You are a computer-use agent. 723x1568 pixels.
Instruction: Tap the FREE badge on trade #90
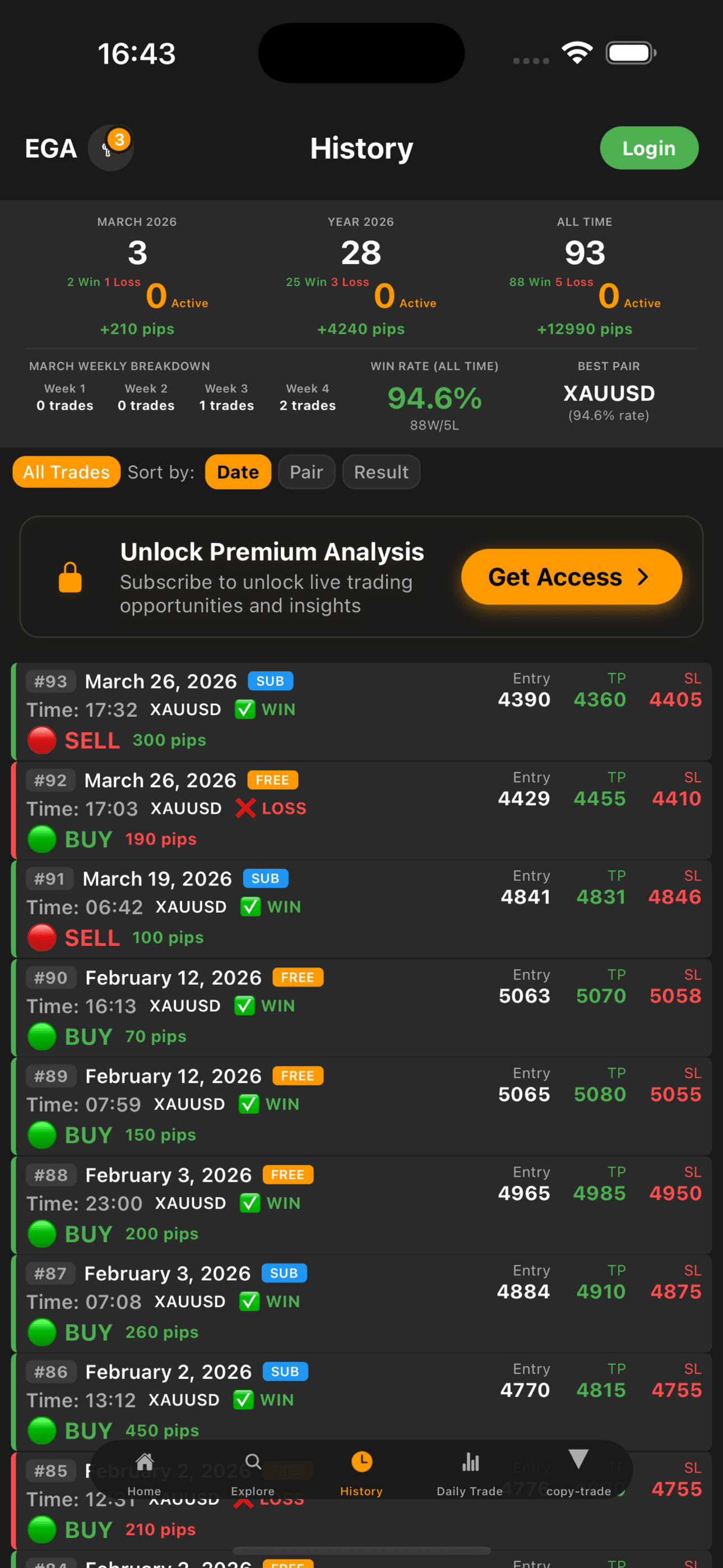298,977
